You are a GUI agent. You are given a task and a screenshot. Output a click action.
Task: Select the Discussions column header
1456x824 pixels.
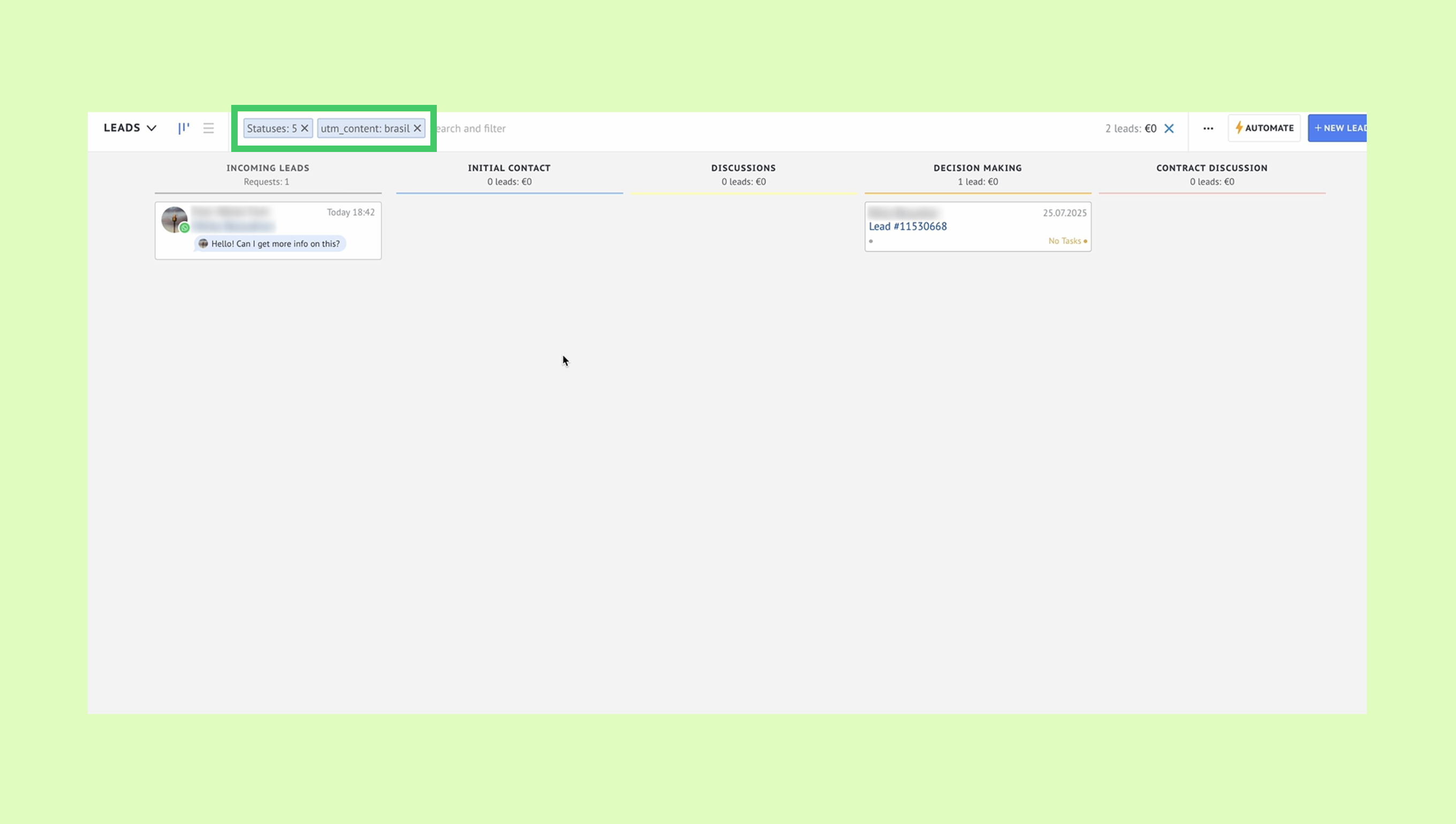point(744,168)
